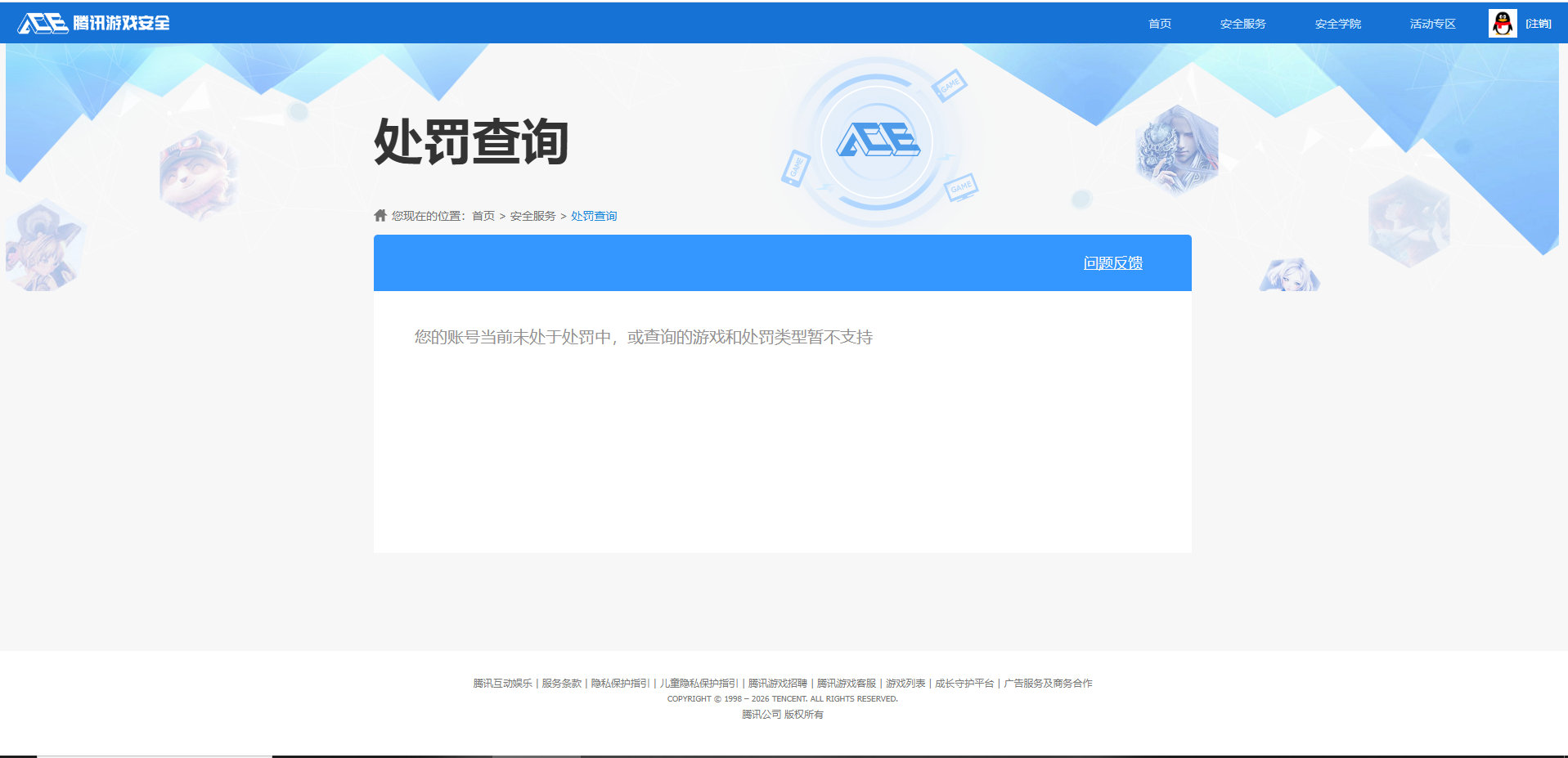1568x758 pixels.
Task: Click the QQ penguin avatar
Action: coord(1503,22)
